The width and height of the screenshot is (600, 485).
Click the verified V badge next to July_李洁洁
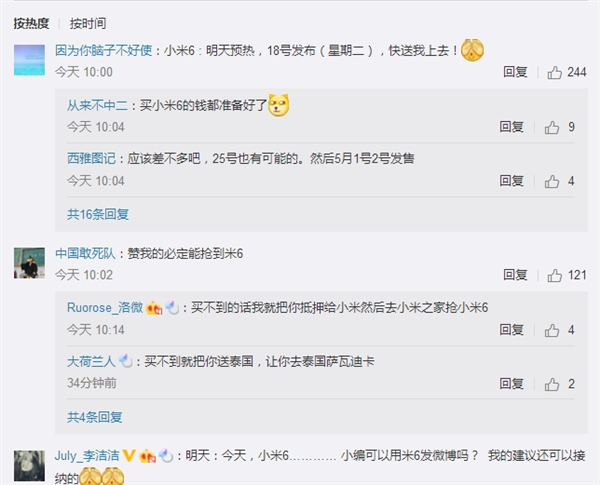[x=129, y=456]
